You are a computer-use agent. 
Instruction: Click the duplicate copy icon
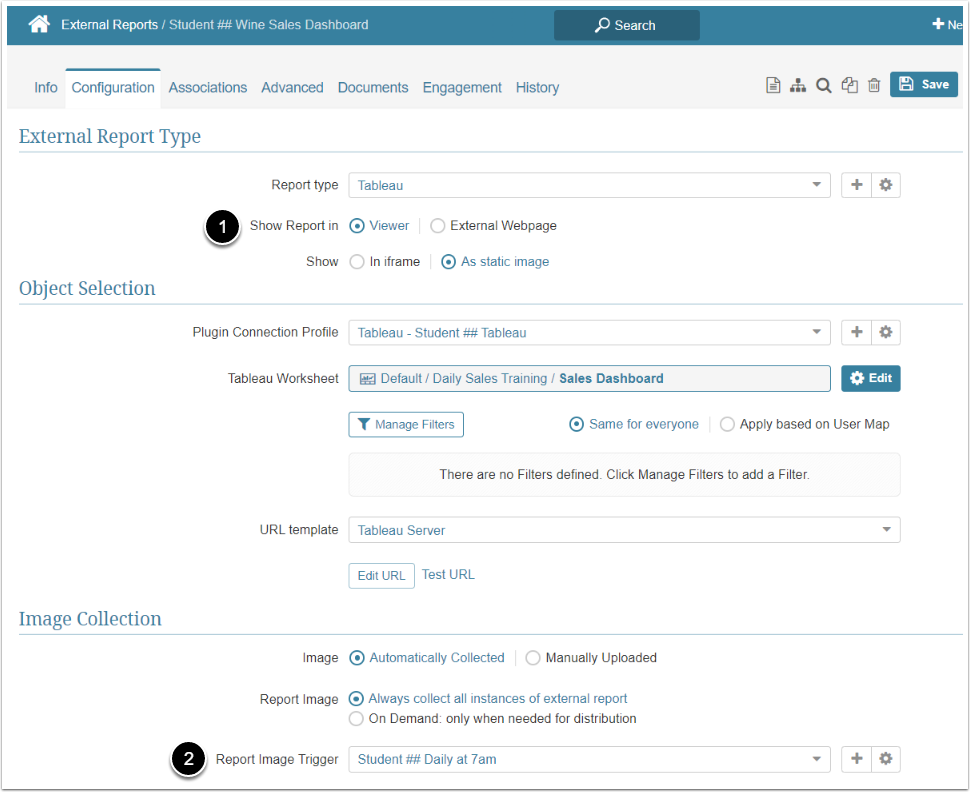[x=849, y=86]
